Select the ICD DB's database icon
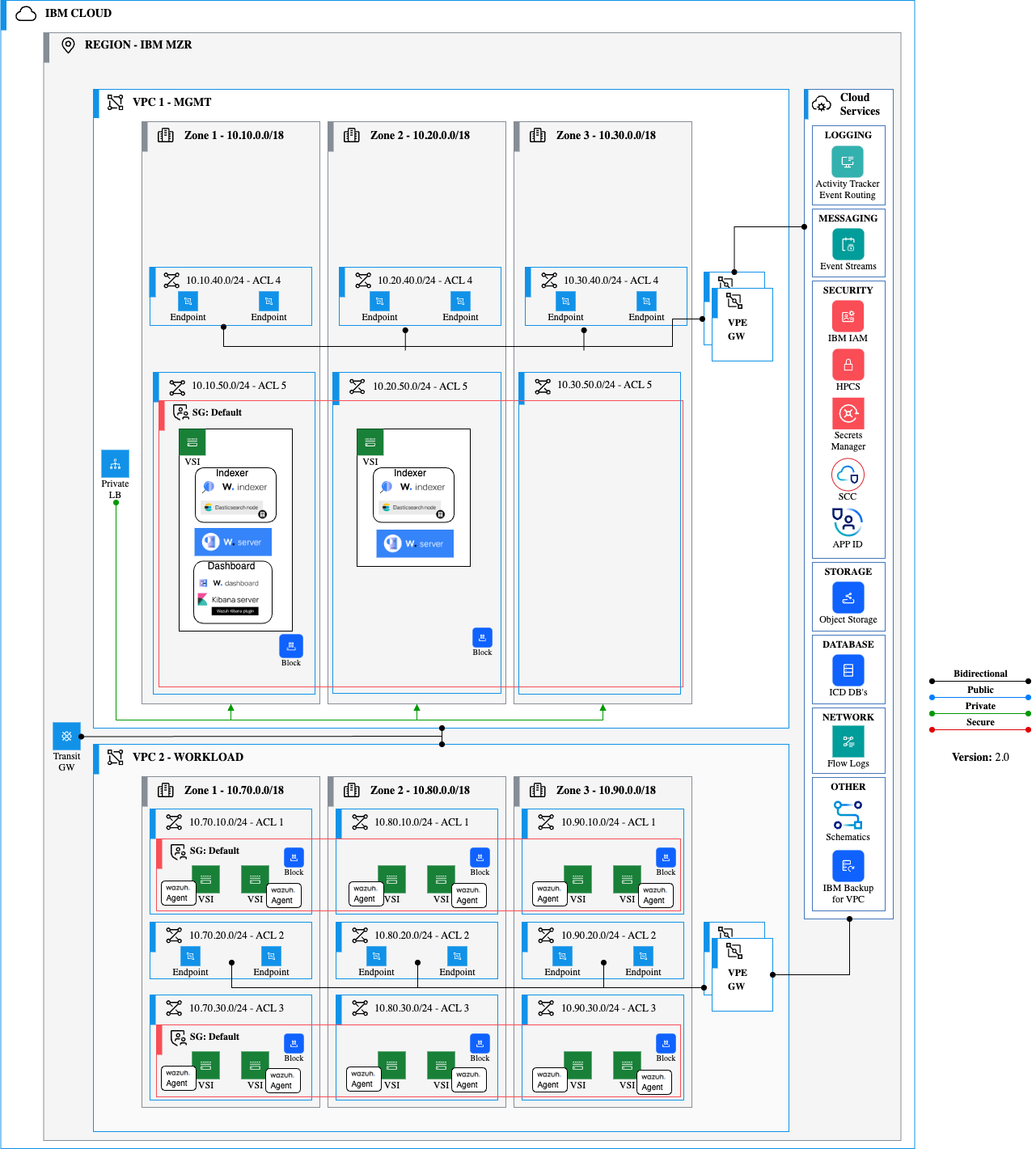The height and width of the screenshot is (1149, 1036). [x=848, y=670]
